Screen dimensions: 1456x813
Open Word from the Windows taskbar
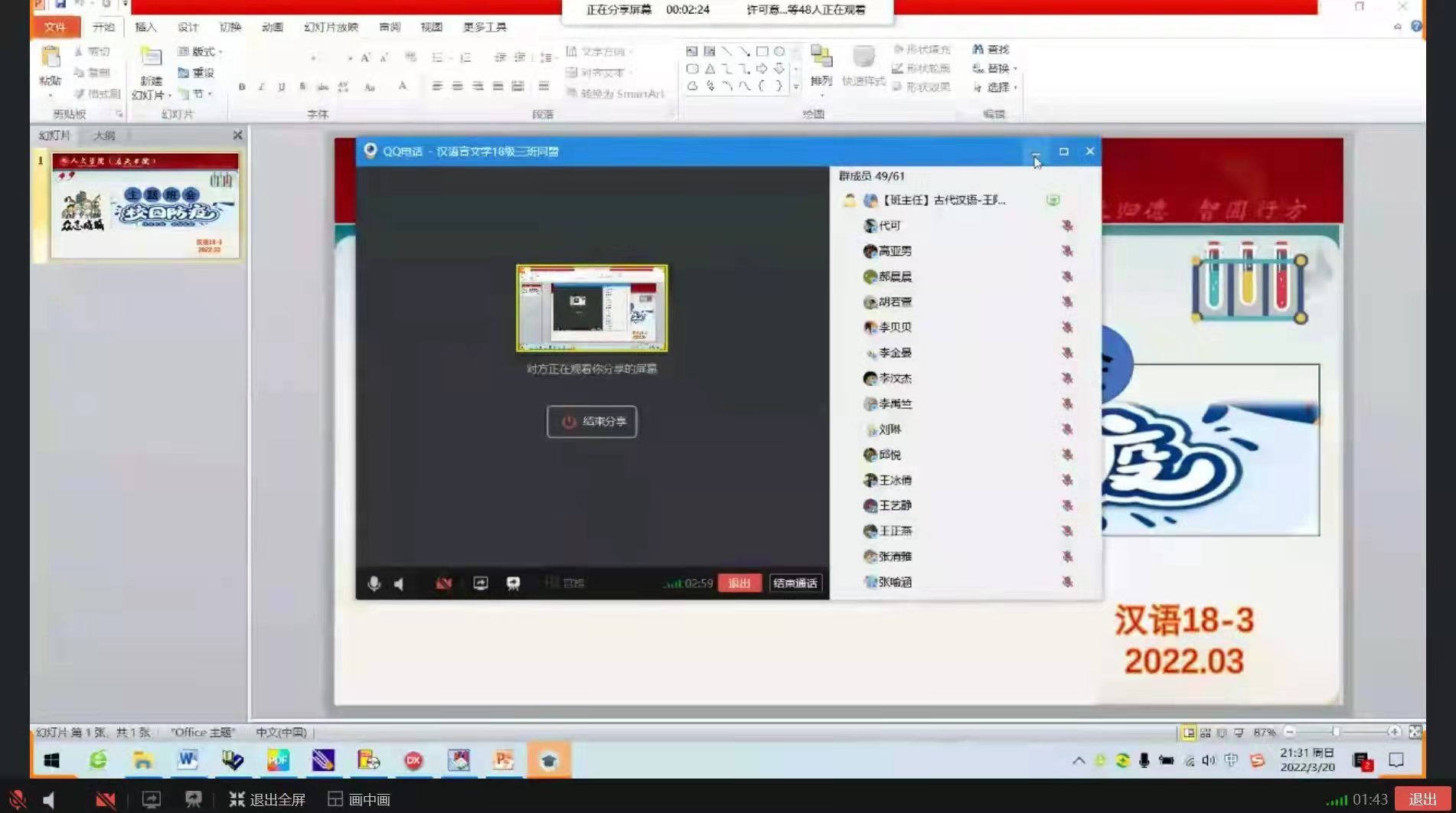click(188, 760)
